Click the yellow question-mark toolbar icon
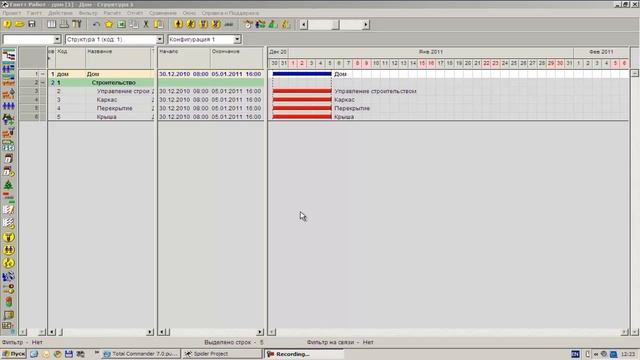This screenshot has width=640, height=360. [x=7, y=24]
